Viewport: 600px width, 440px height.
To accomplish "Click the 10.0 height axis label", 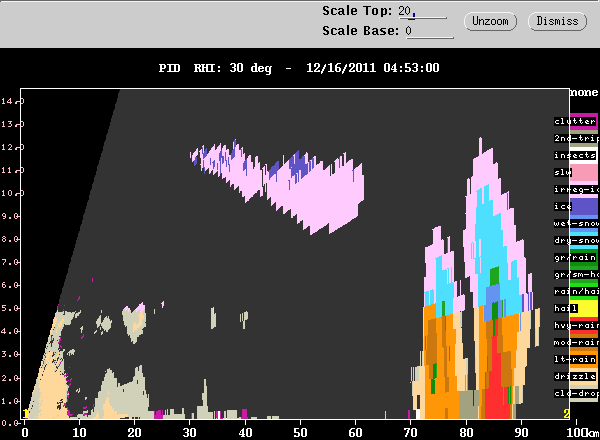I will [x=12, y=193].
